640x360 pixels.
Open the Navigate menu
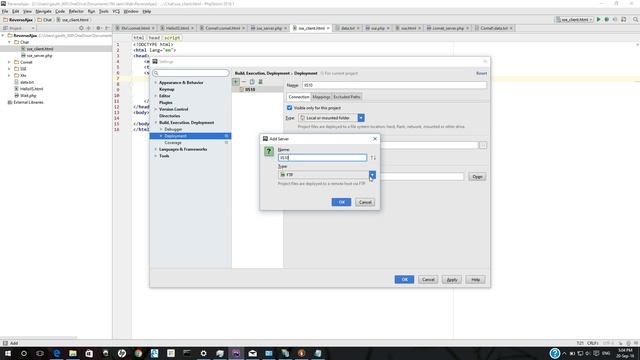pos(43,11)
